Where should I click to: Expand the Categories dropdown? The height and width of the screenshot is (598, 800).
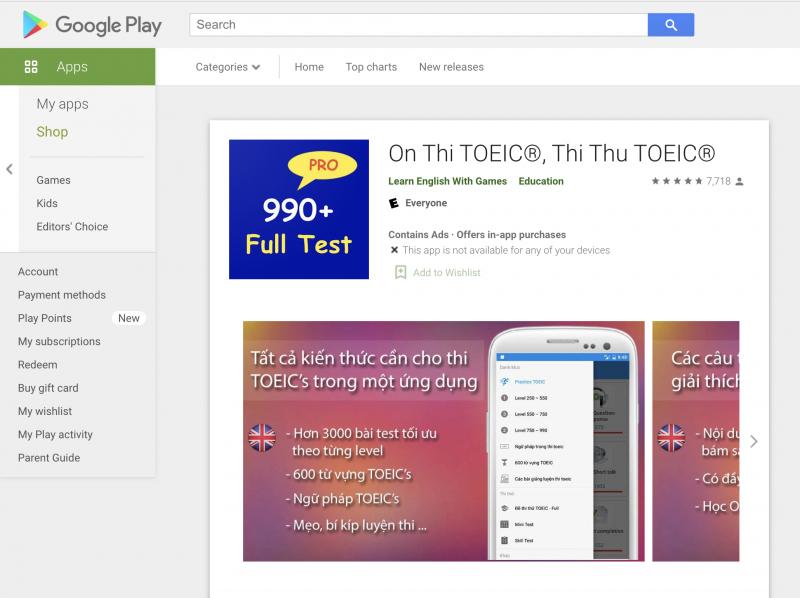point(228,67)
